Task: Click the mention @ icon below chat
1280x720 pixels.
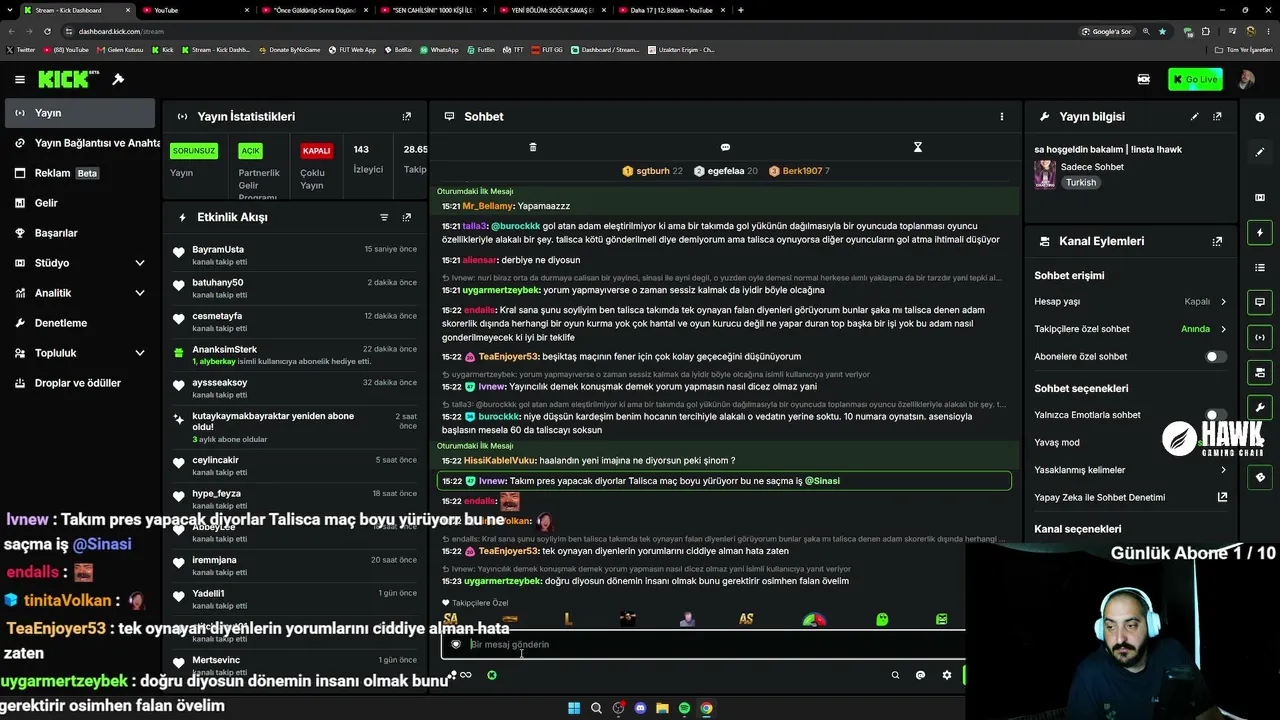Action: pyautogui.click(x=920, y=675)
